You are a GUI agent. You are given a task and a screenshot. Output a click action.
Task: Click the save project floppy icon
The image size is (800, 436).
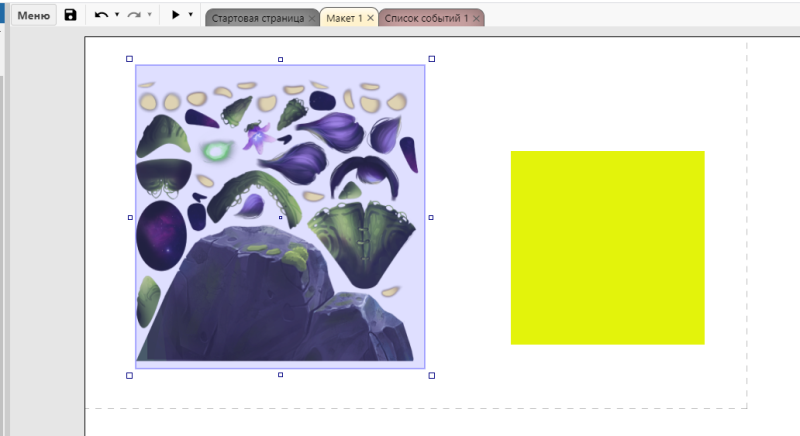click(x=70, y=15)
